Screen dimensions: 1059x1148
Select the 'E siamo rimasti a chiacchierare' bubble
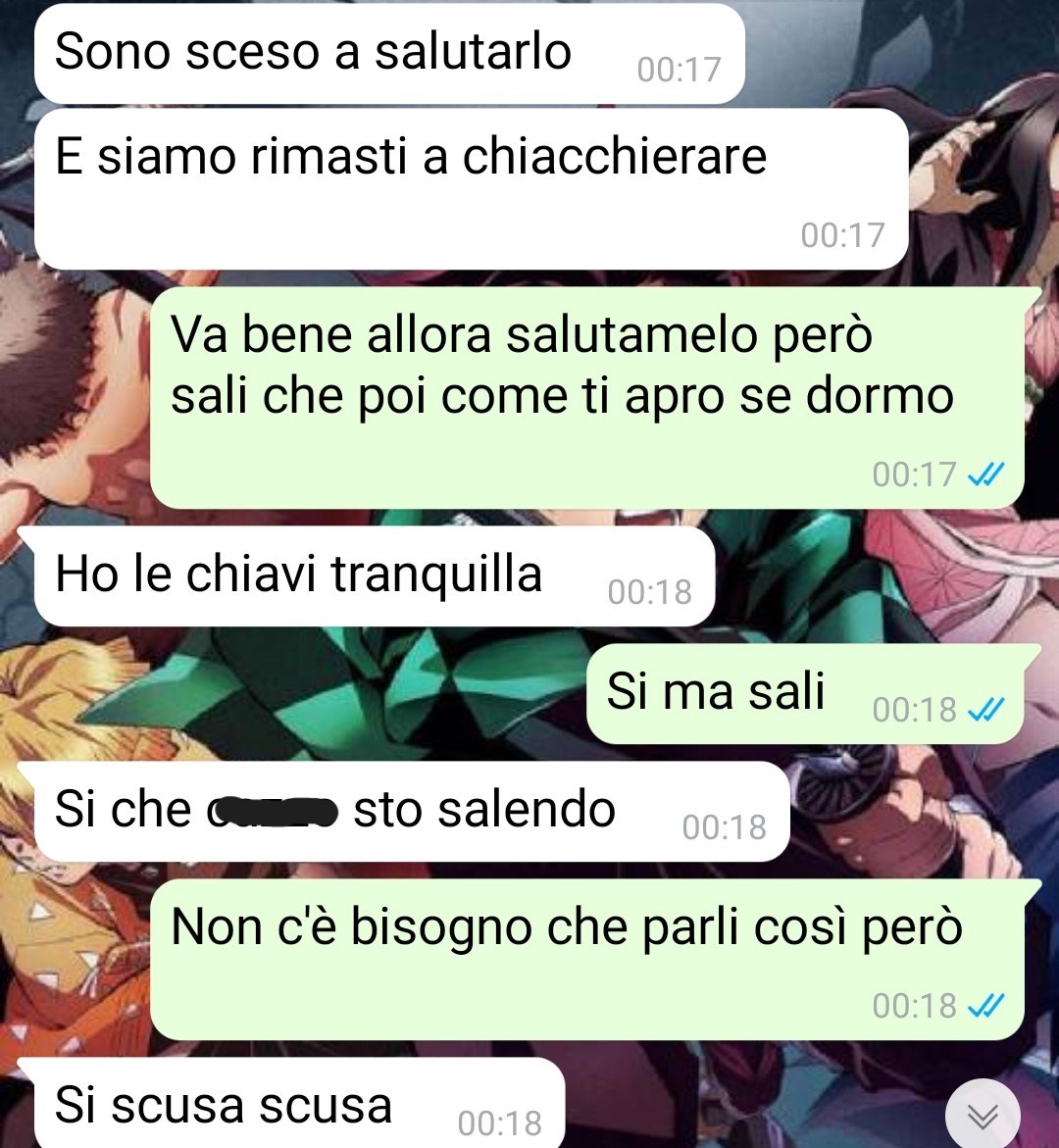point(472,189)
